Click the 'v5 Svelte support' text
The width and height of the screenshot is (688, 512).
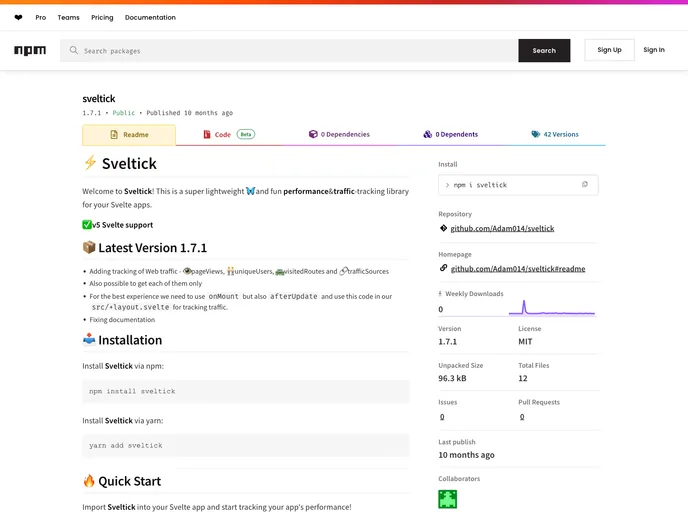[x=122, y=225]
